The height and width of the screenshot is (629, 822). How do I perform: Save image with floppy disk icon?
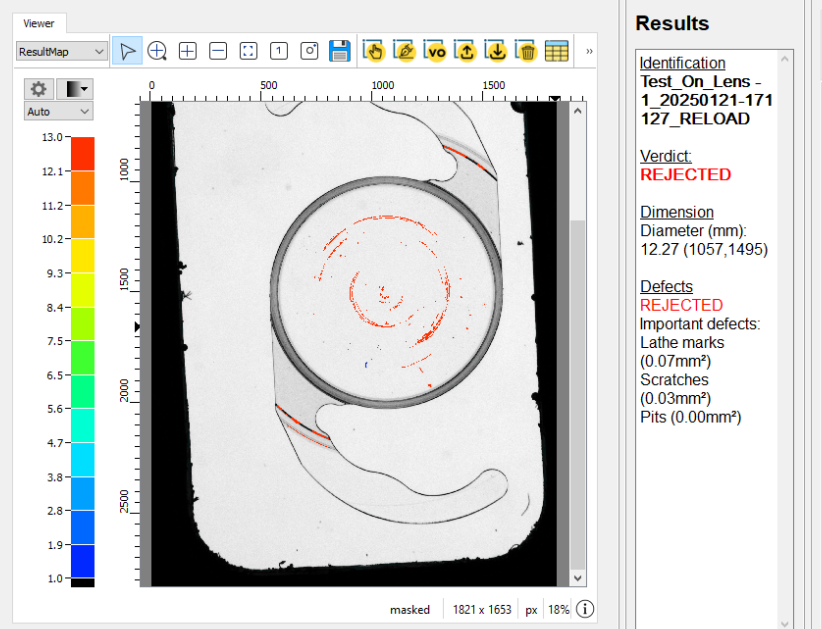coord(339,51)
